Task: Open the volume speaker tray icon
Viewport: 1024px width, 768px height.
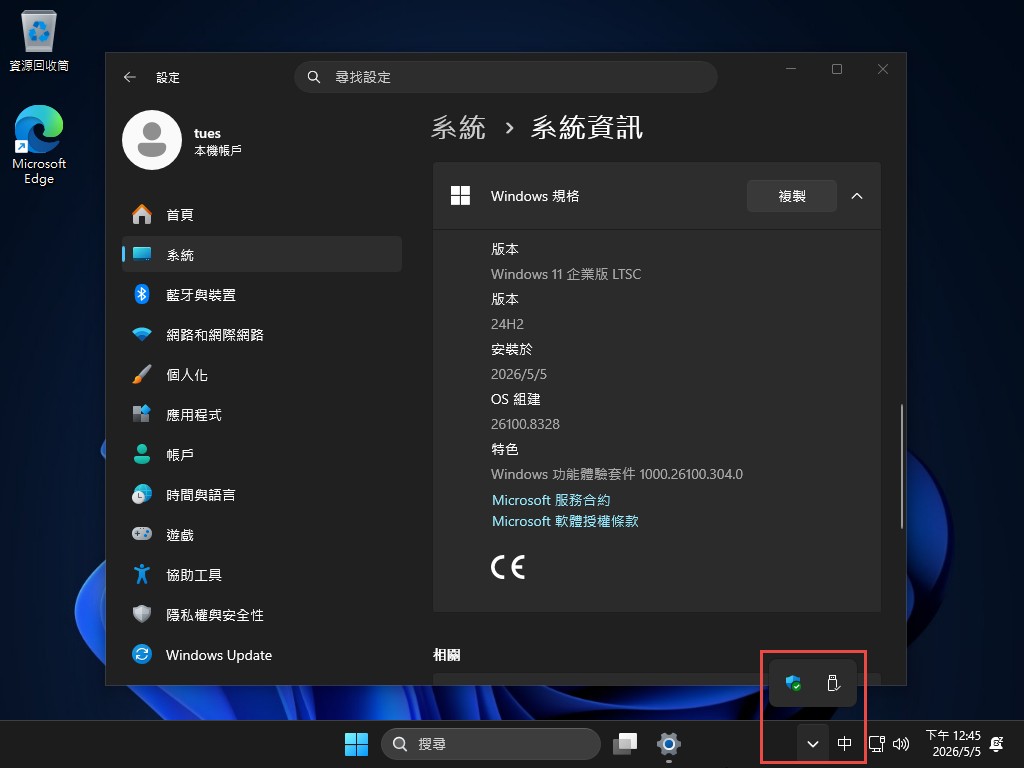Action: (901, 744)
